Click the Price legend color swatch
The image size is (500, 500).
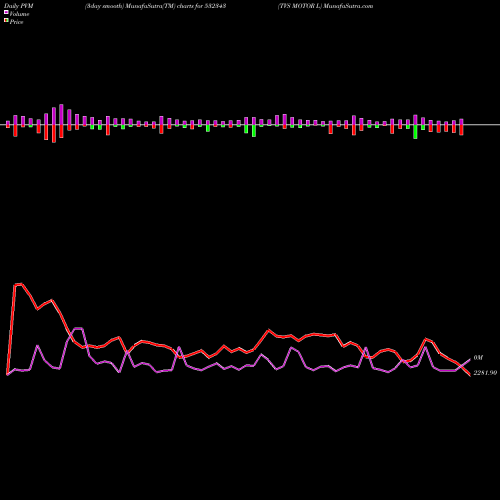(x=6, y=21)
